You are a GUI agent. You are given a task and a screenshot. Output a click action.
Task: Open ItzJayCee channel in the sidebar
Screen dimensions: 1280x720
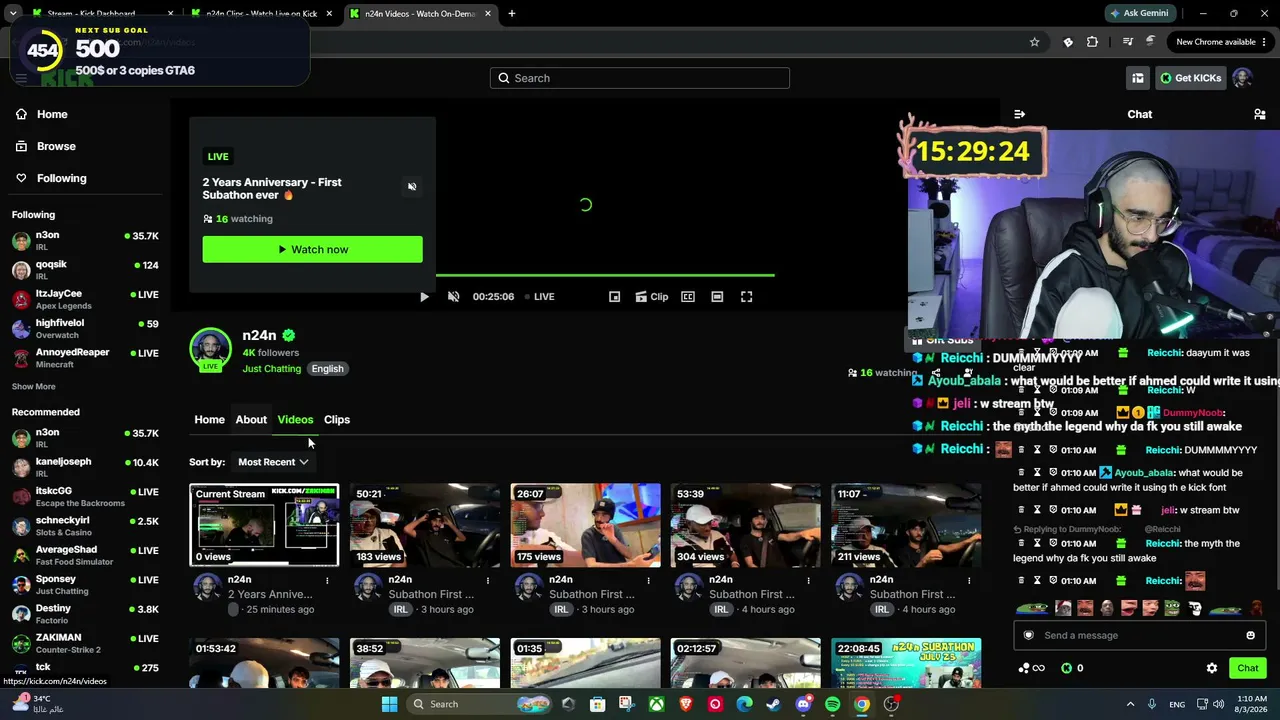coord(85,299)
